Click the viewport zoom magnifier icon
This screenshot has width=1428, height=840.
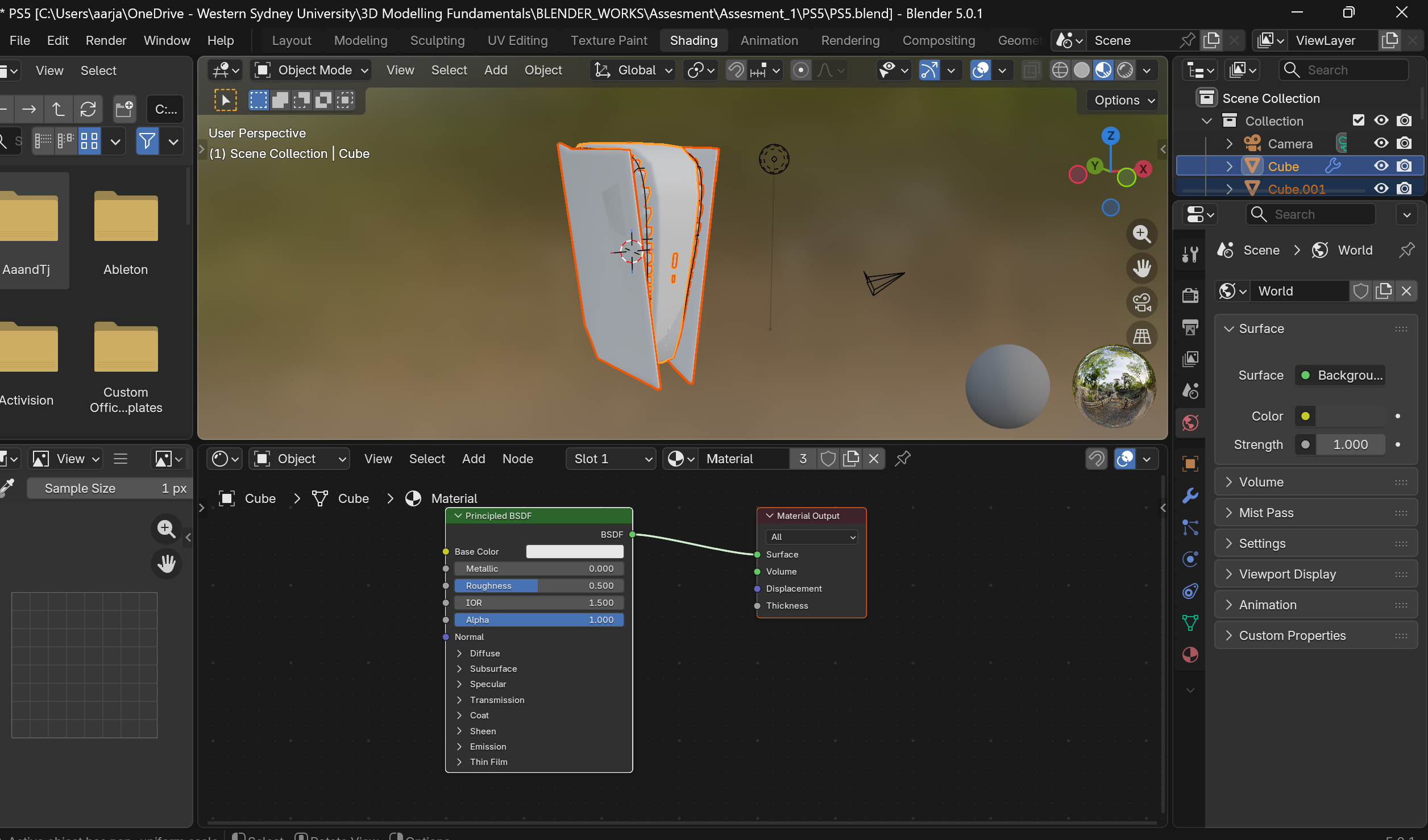pos(1141,234)
